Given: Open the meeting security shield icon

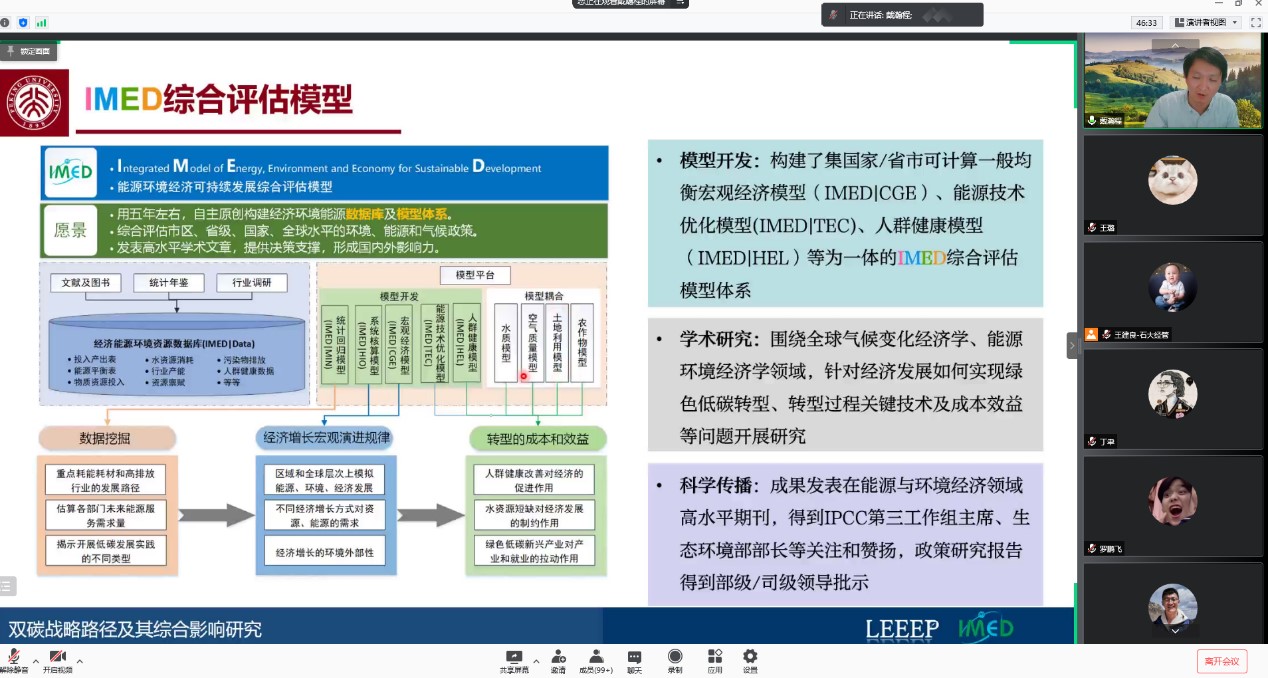Looking at the screenshot, I should click(23, 23).
